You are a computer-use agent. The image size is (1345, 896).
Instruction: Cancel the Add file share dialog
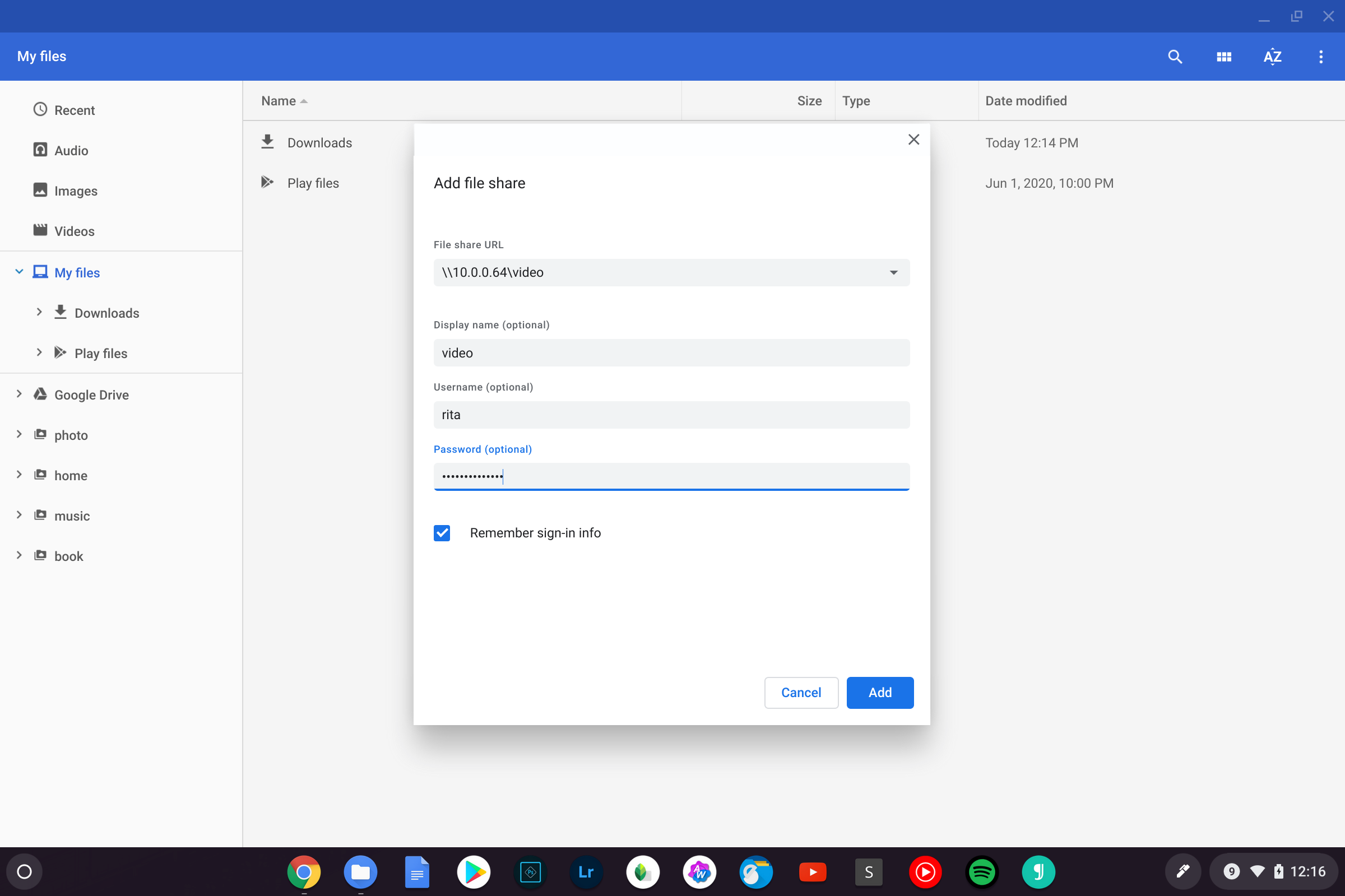click(800, 693)
